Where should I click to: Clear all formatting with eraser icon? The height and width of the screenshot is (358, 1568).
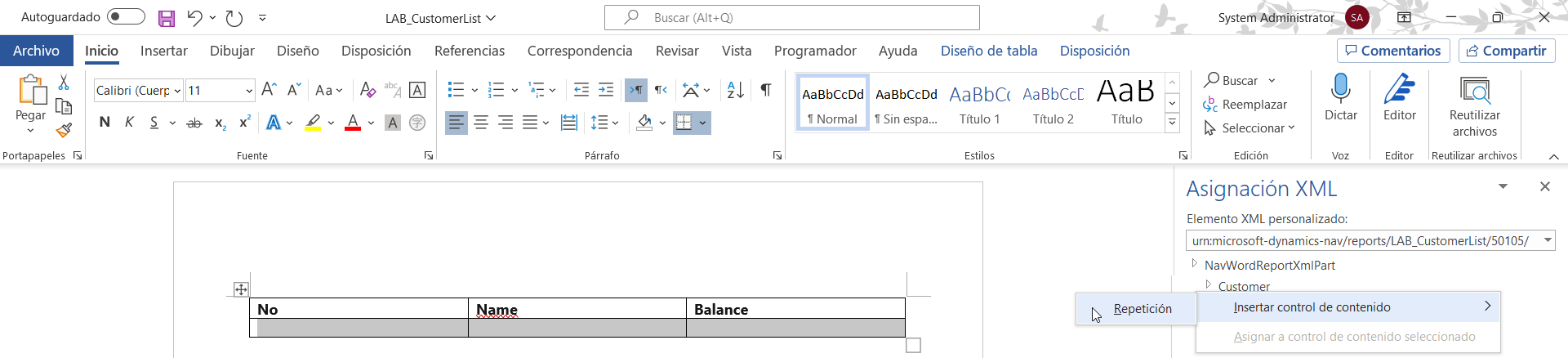367,90
